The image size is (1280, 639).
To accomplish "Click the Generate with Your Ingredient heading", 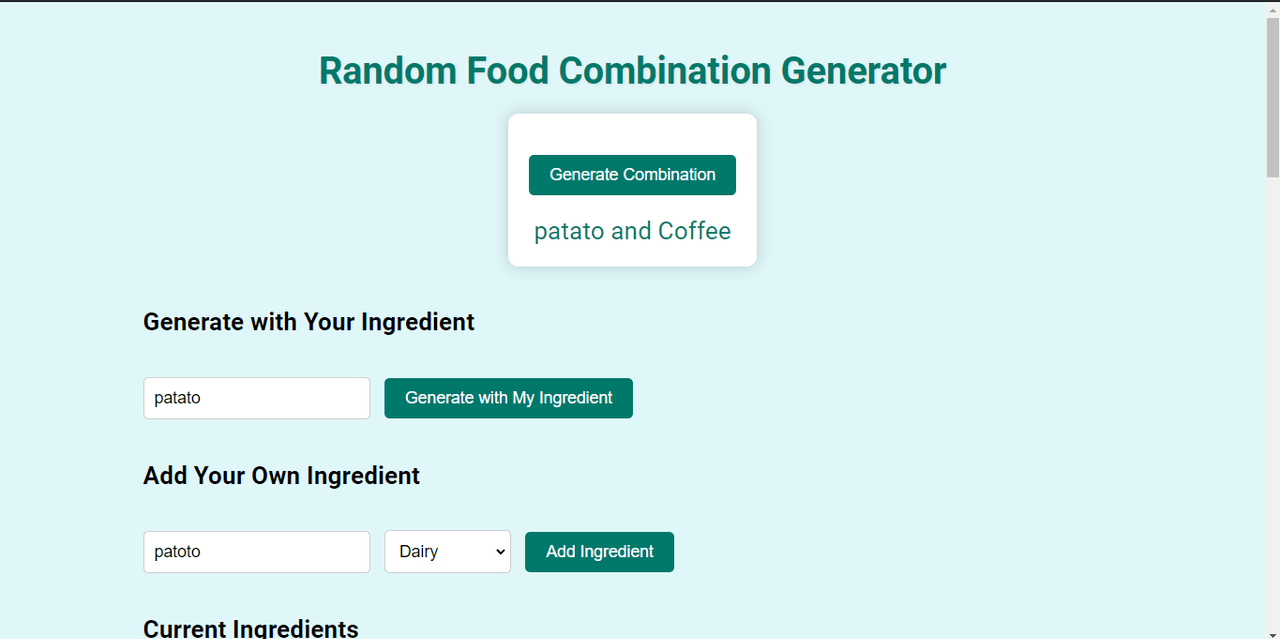I will coord(308,322).
